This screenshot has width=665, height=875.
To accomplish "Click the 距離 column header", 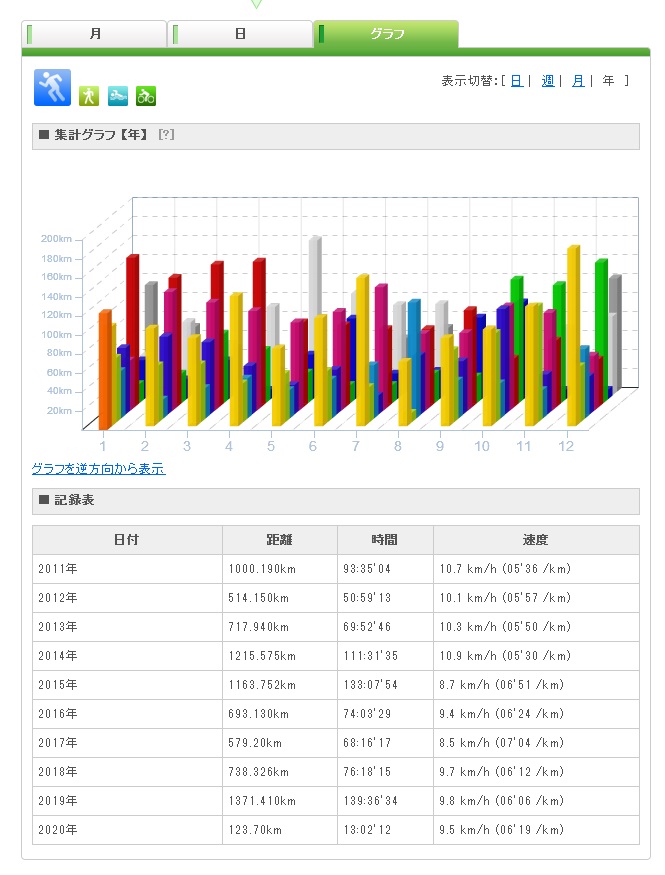I will click(280, 540).
